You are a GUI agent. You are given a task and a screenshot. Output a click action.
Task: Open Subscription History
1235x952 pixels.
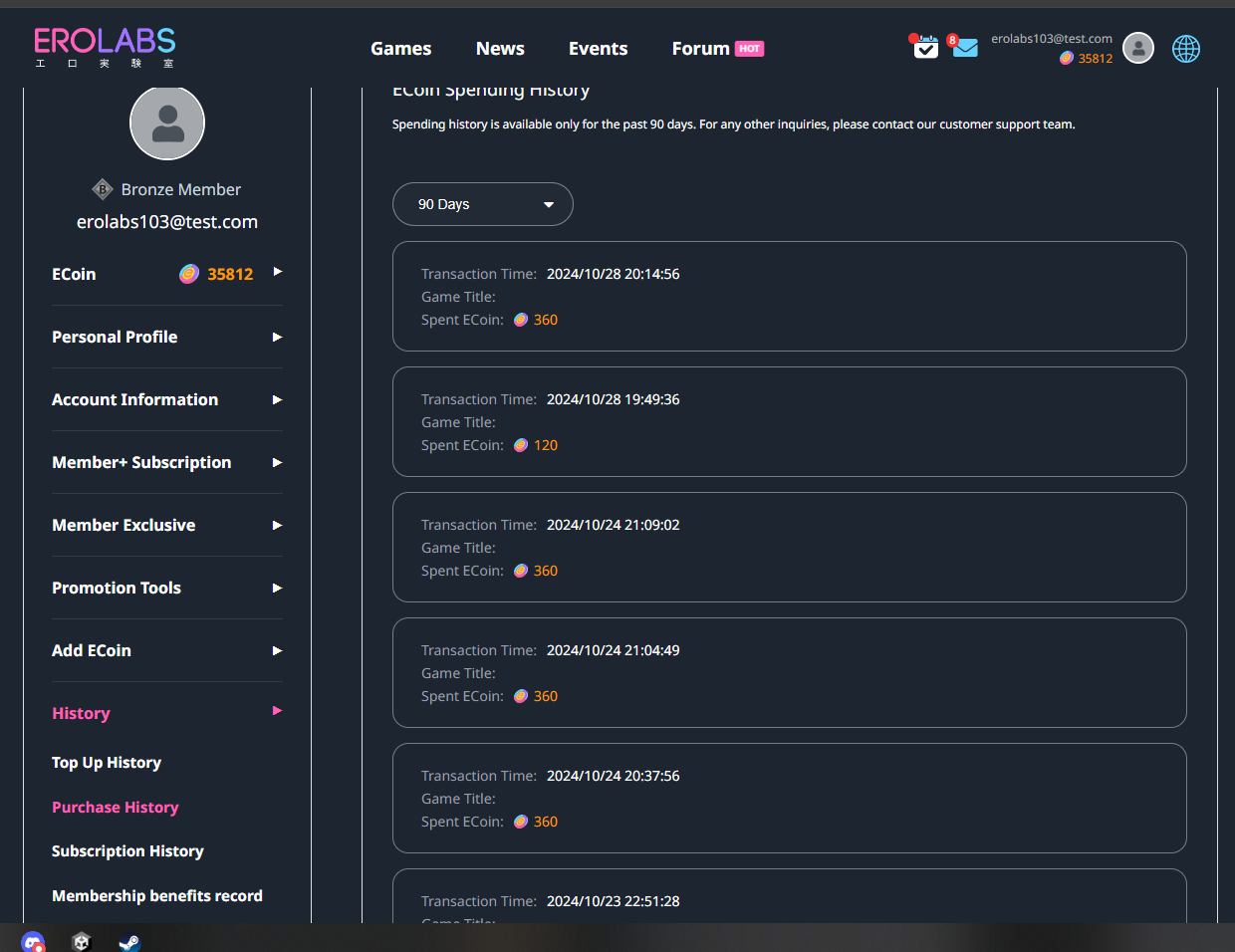[127, 851]
